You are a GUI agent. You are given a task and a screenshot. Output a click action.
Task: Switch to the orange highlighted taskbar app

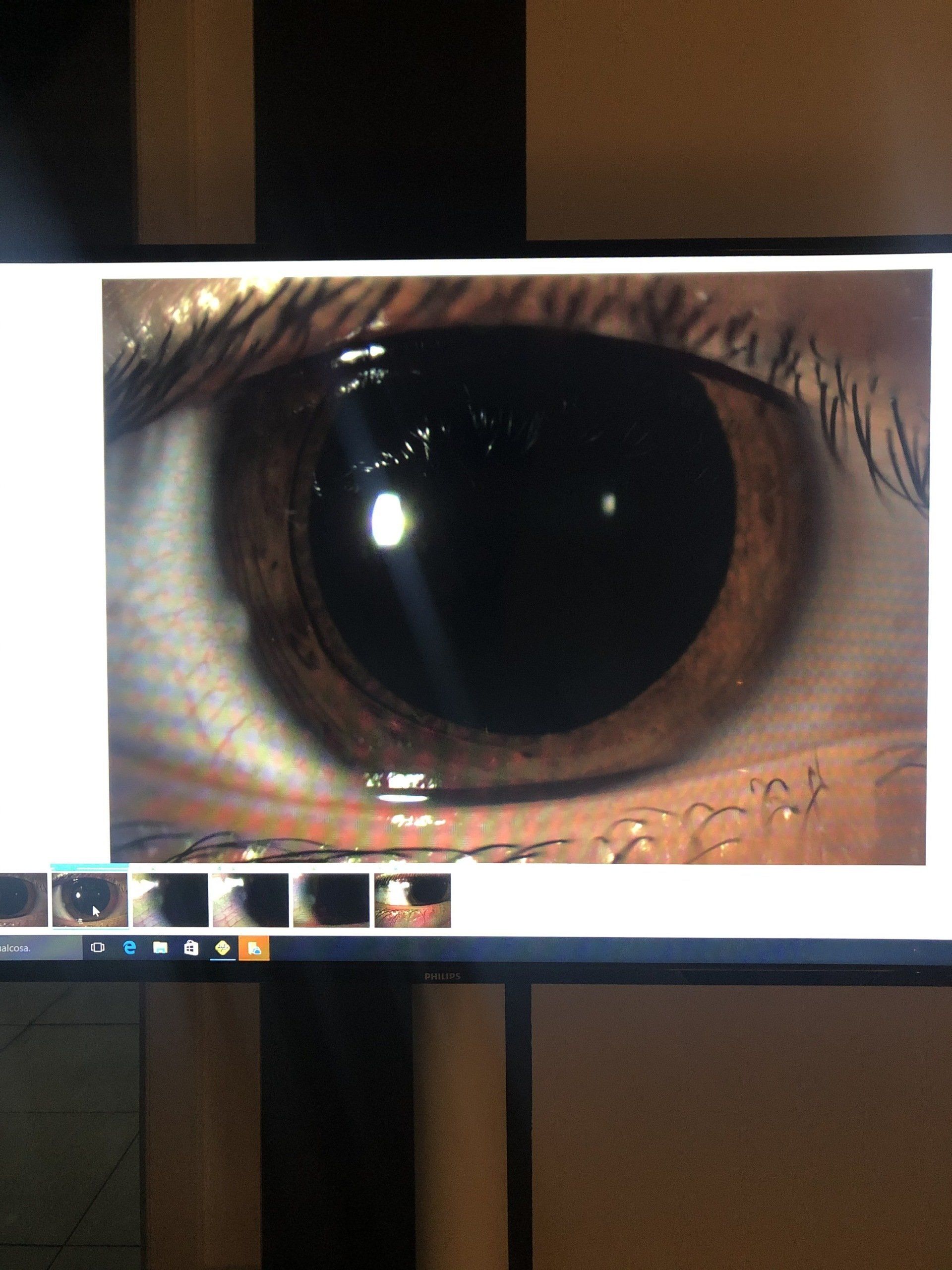pos(254,949)
